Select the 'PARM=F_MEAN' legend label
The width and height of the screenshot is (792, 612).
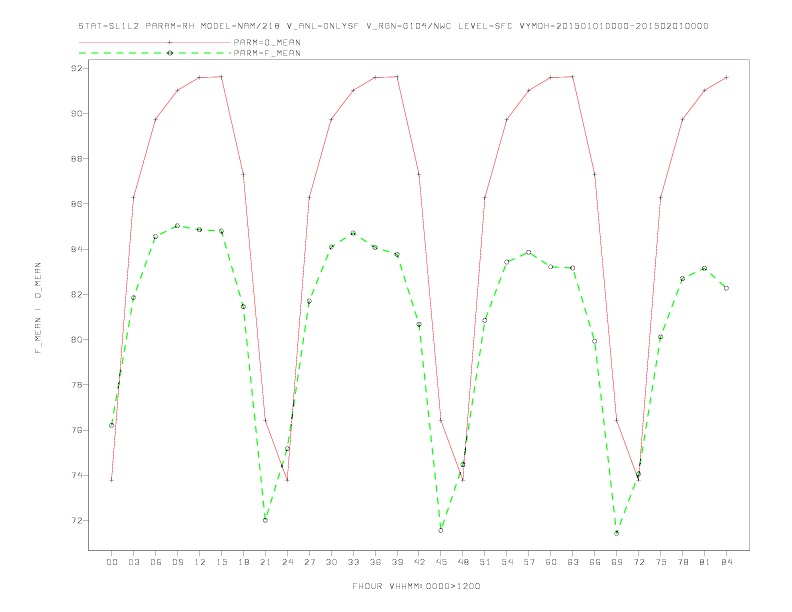[267, 53]
